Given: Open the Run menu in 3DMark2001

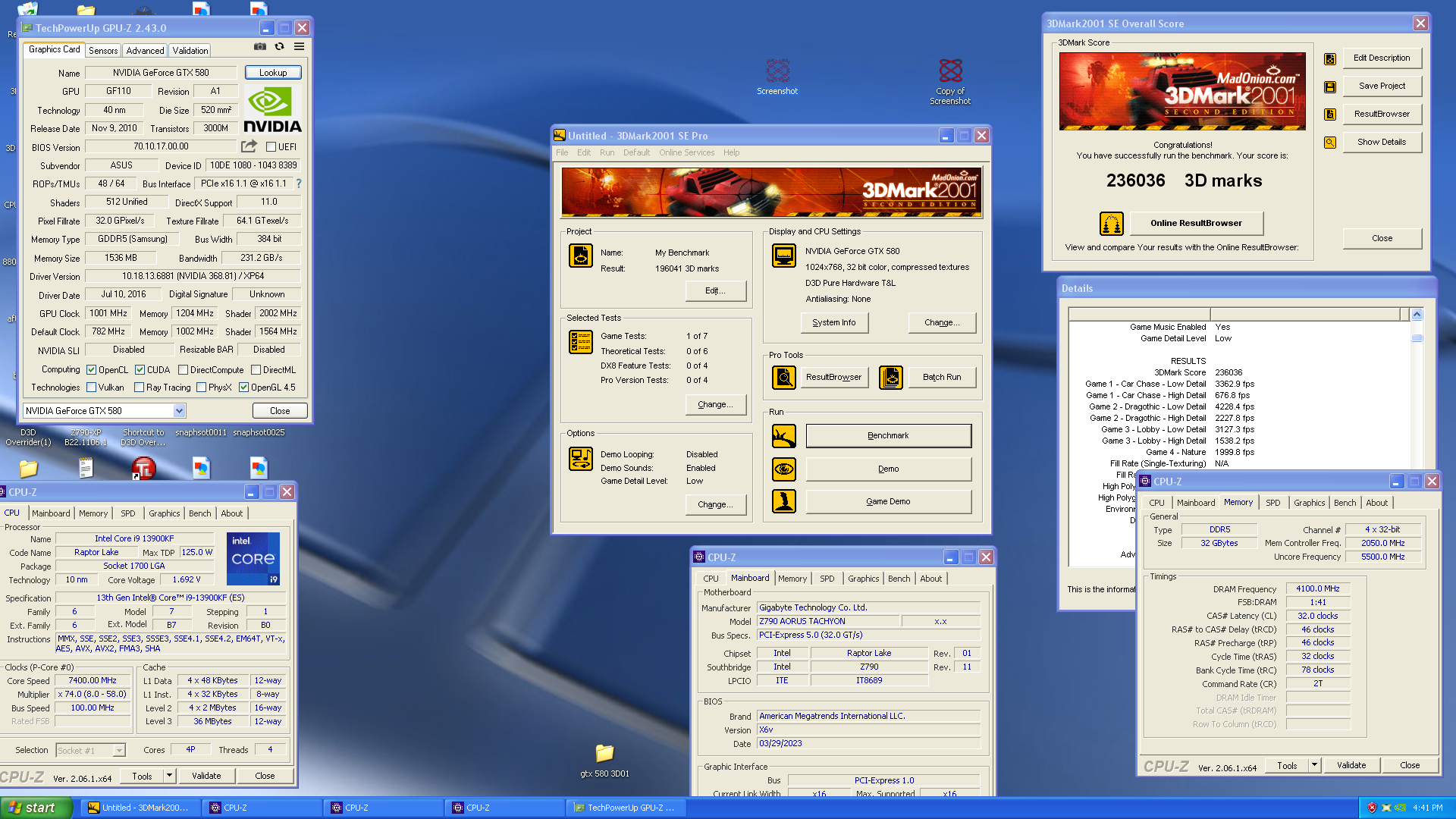Looking at the screenshot, I should pyautogui.click(x=607, y=152).
